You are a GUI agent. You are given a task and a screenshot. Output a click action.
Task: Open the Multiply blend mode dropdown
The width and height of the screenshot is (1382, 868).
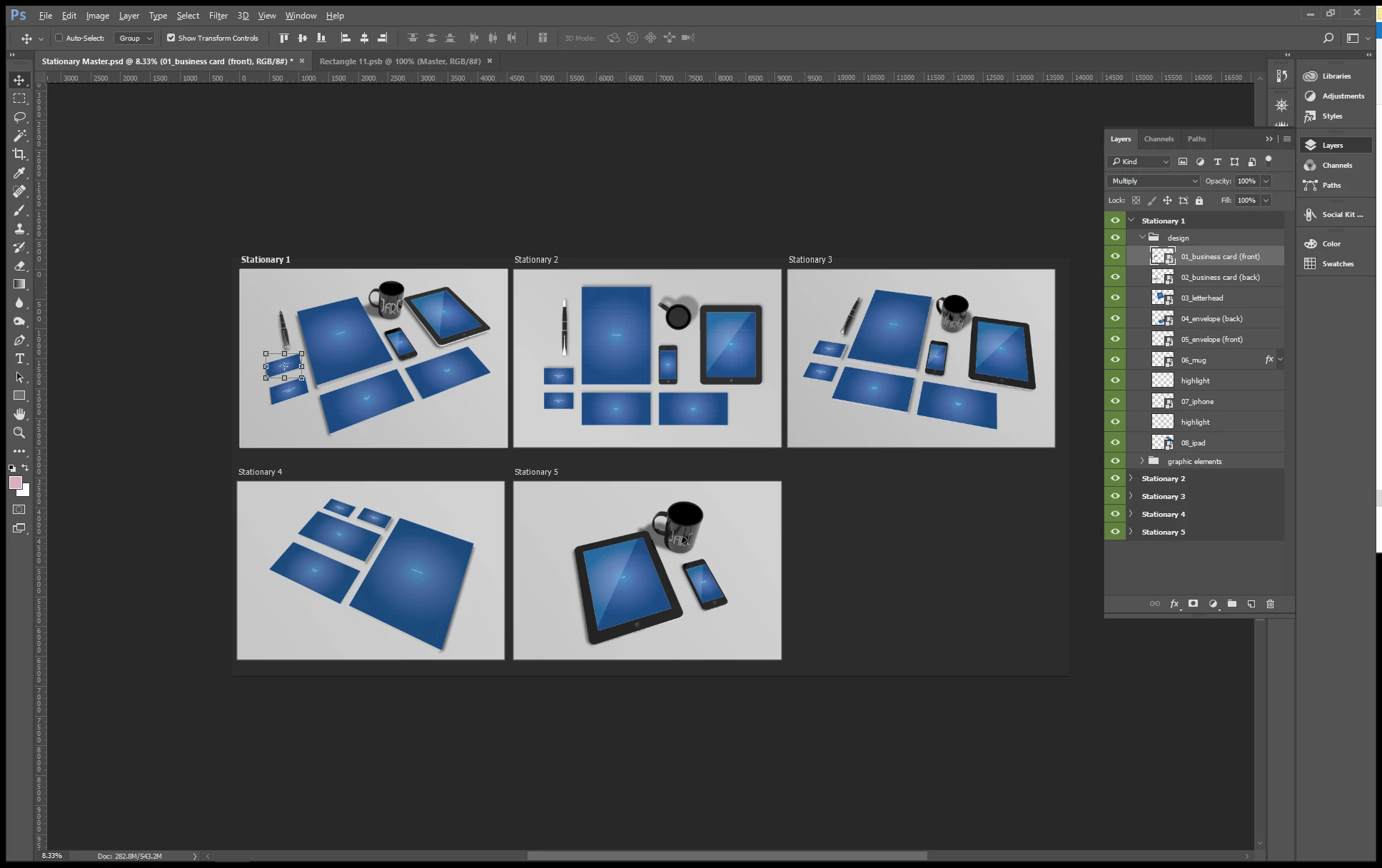tap(1154, 181)
